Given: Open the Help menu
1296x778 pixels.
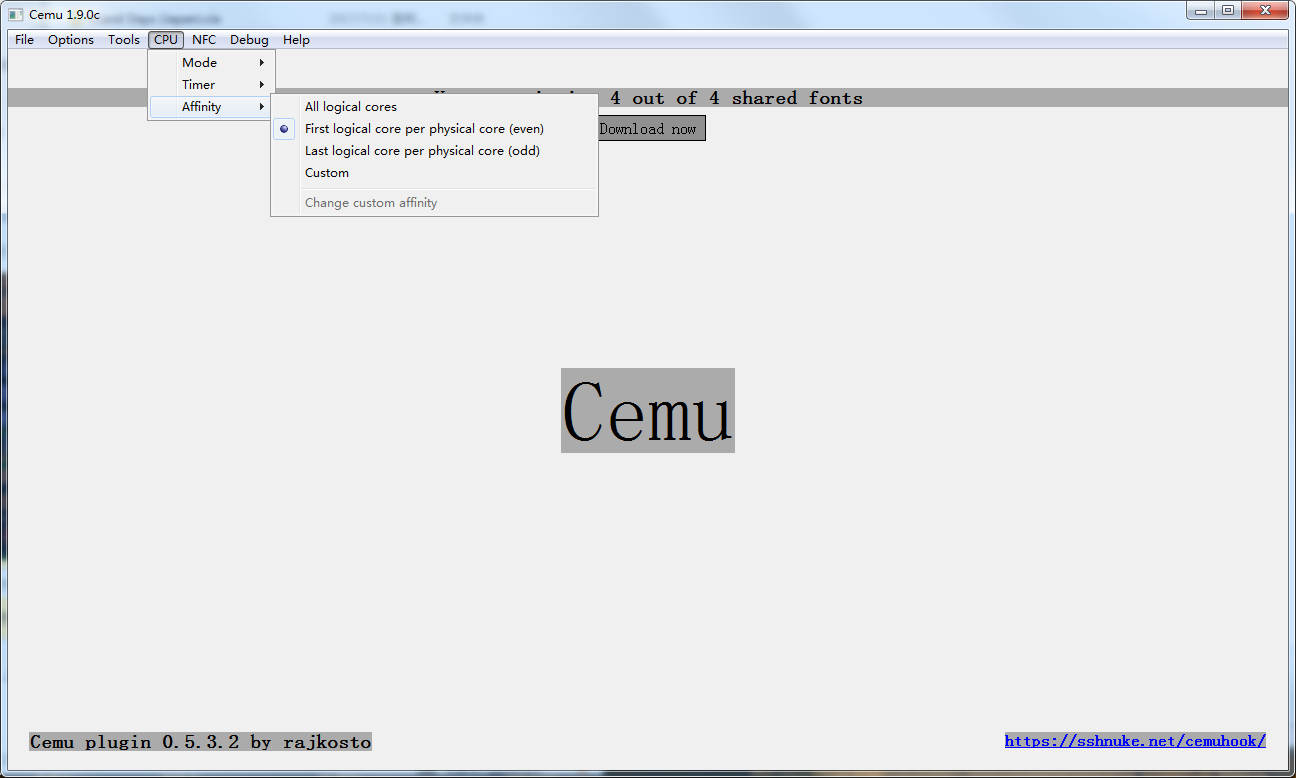Looking at the screenshot, I should coord(296,40).
